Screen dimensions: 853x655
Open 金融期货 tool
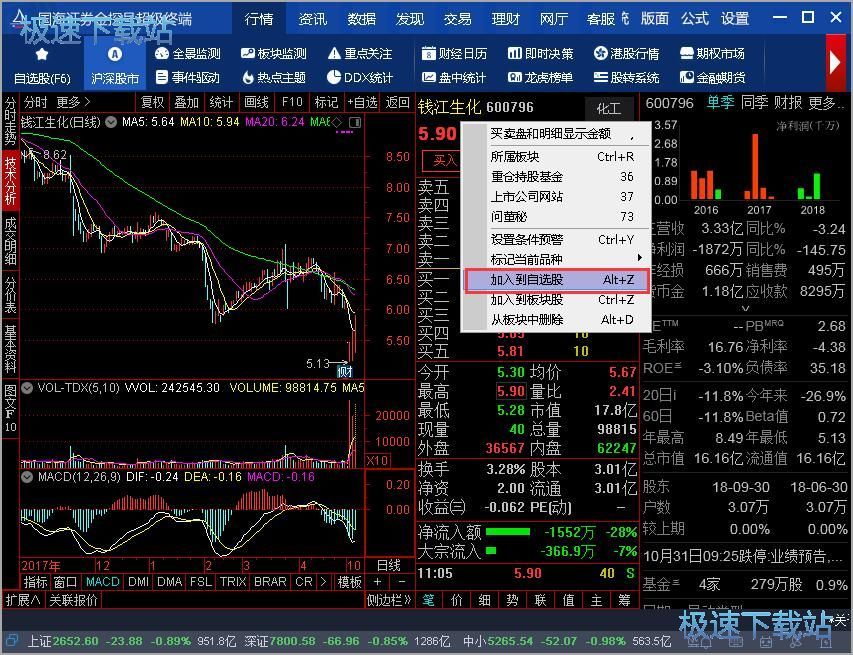712,77
